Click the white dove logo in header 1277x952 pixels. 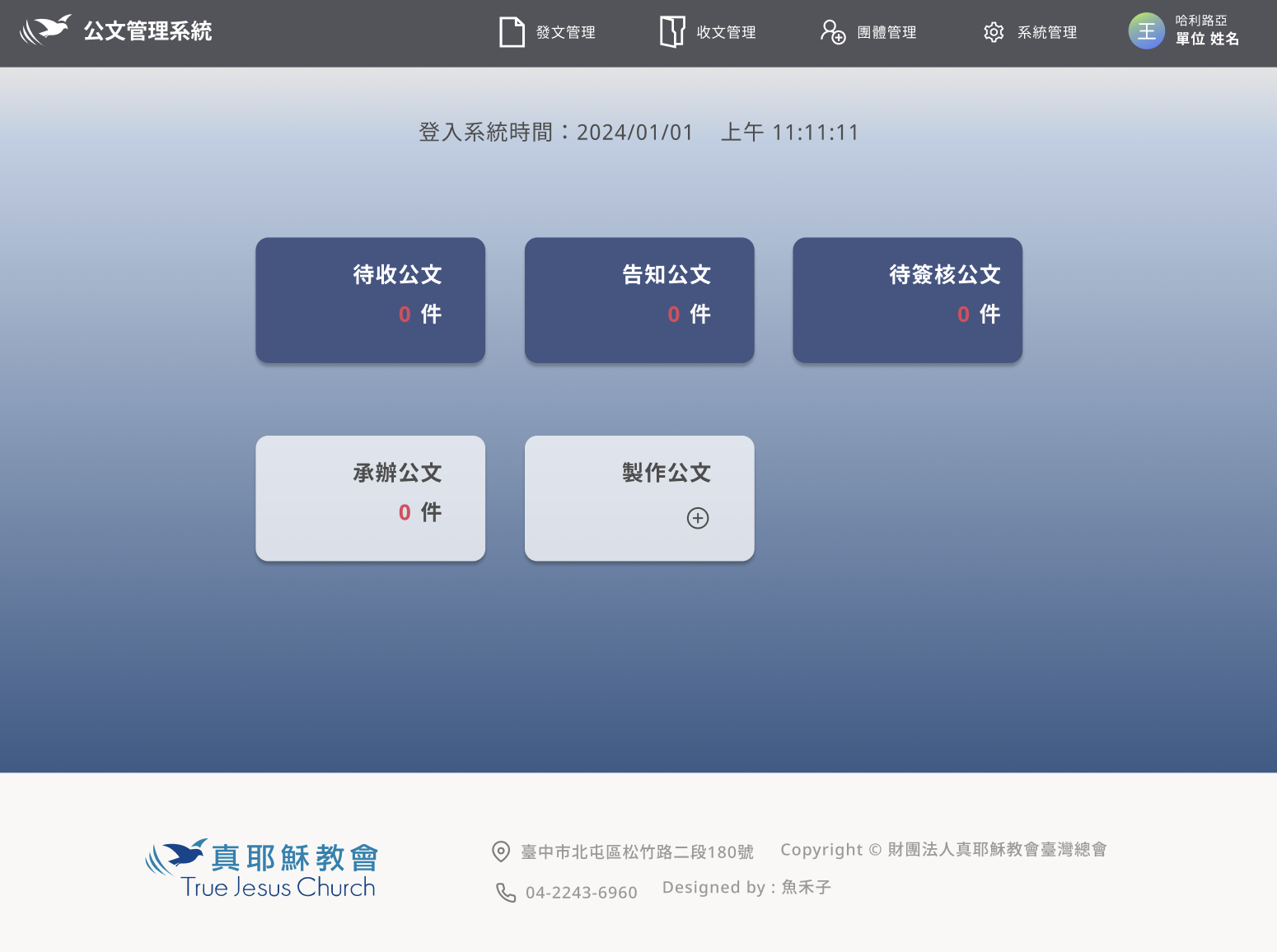(x=45, y=30)
